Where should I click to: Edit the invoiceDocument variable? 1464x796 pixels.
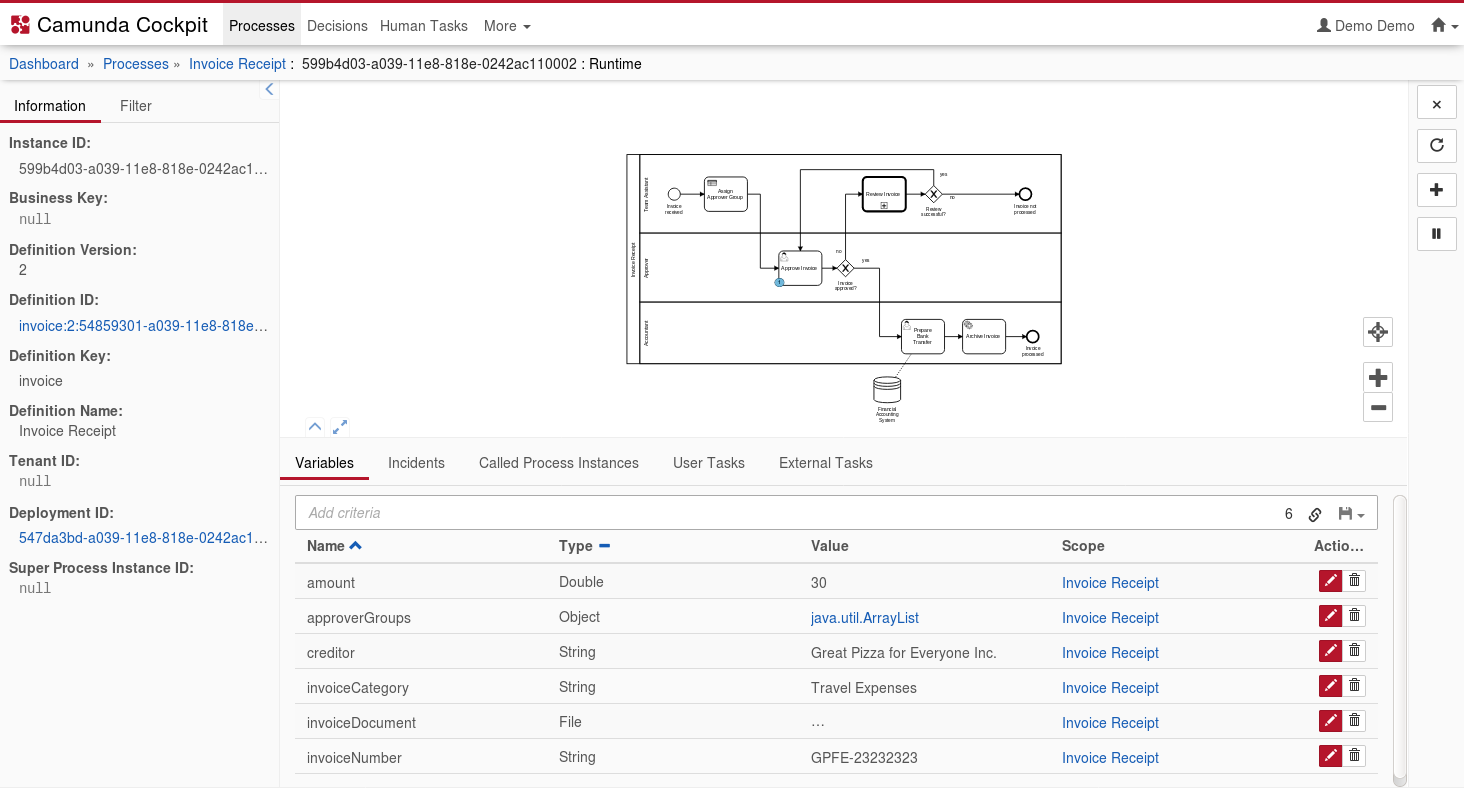pos(1330,721)
